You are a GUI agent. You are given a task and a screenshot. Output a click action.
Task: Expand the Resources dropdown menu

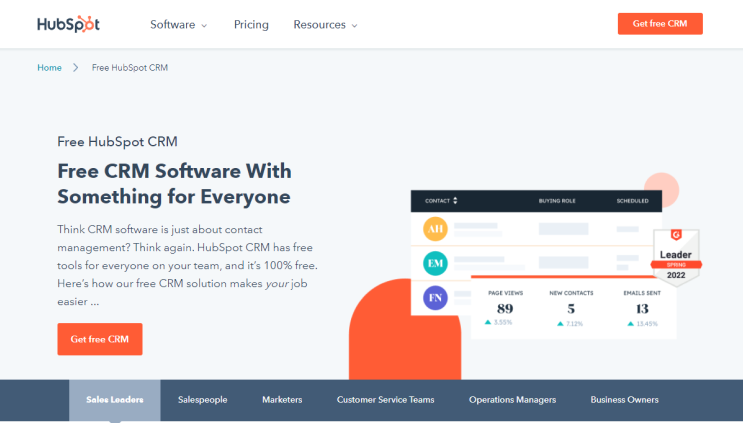pos(325,25)
